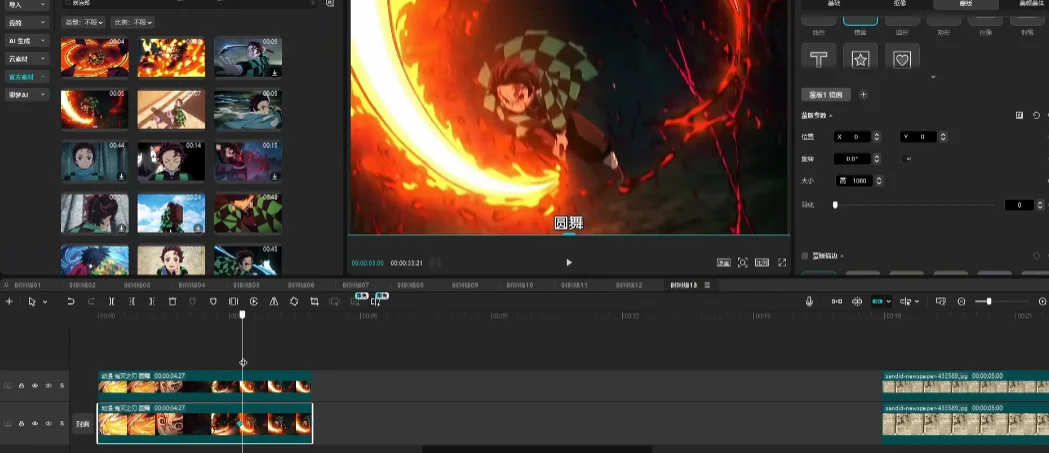The image size is (1049, 453).
Task: Hide the upper track with eye icon
Action: 35,385
